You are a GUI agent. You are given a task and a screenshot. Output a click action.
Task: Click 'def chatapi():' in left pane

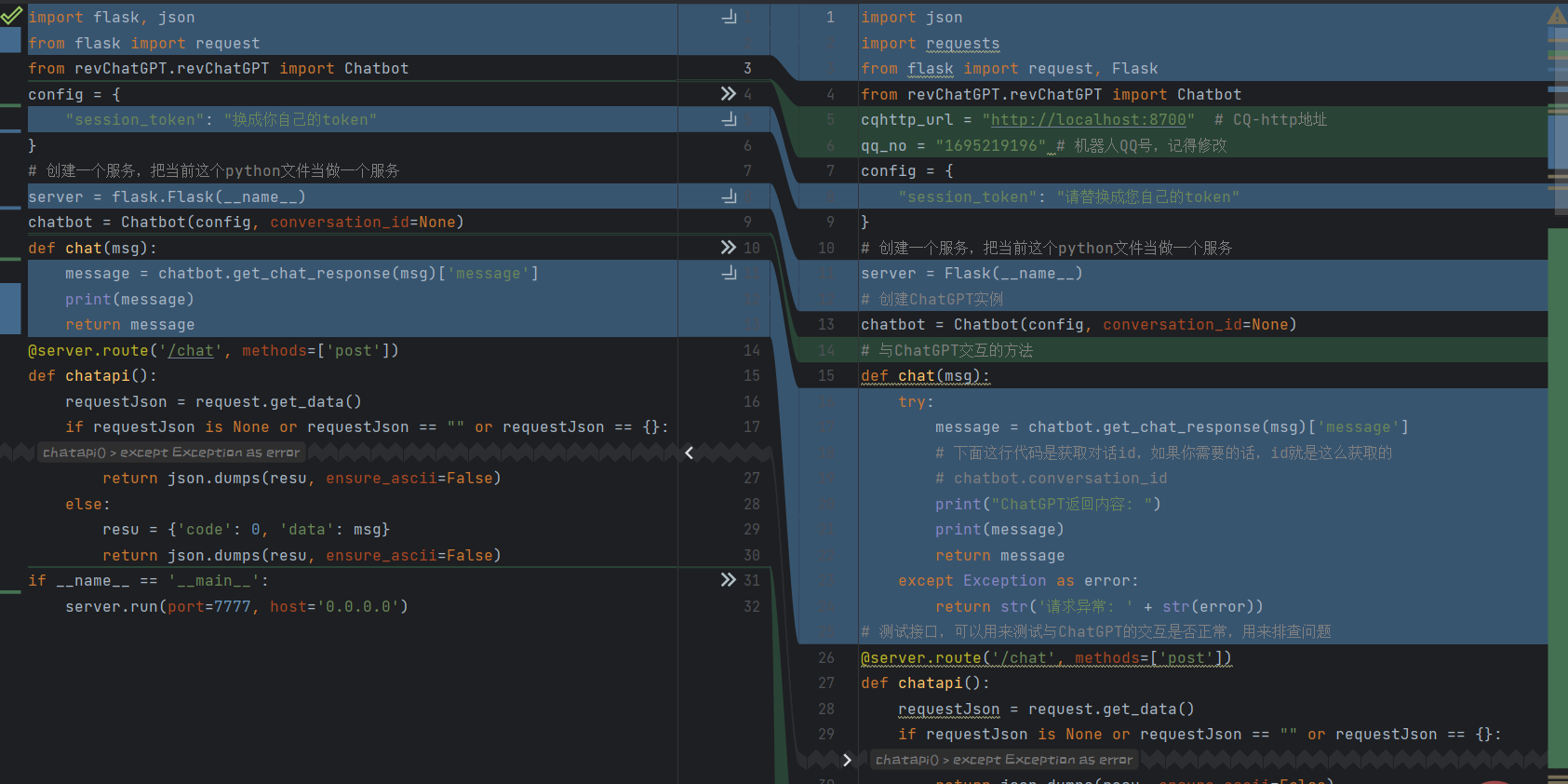click(93, 375)
